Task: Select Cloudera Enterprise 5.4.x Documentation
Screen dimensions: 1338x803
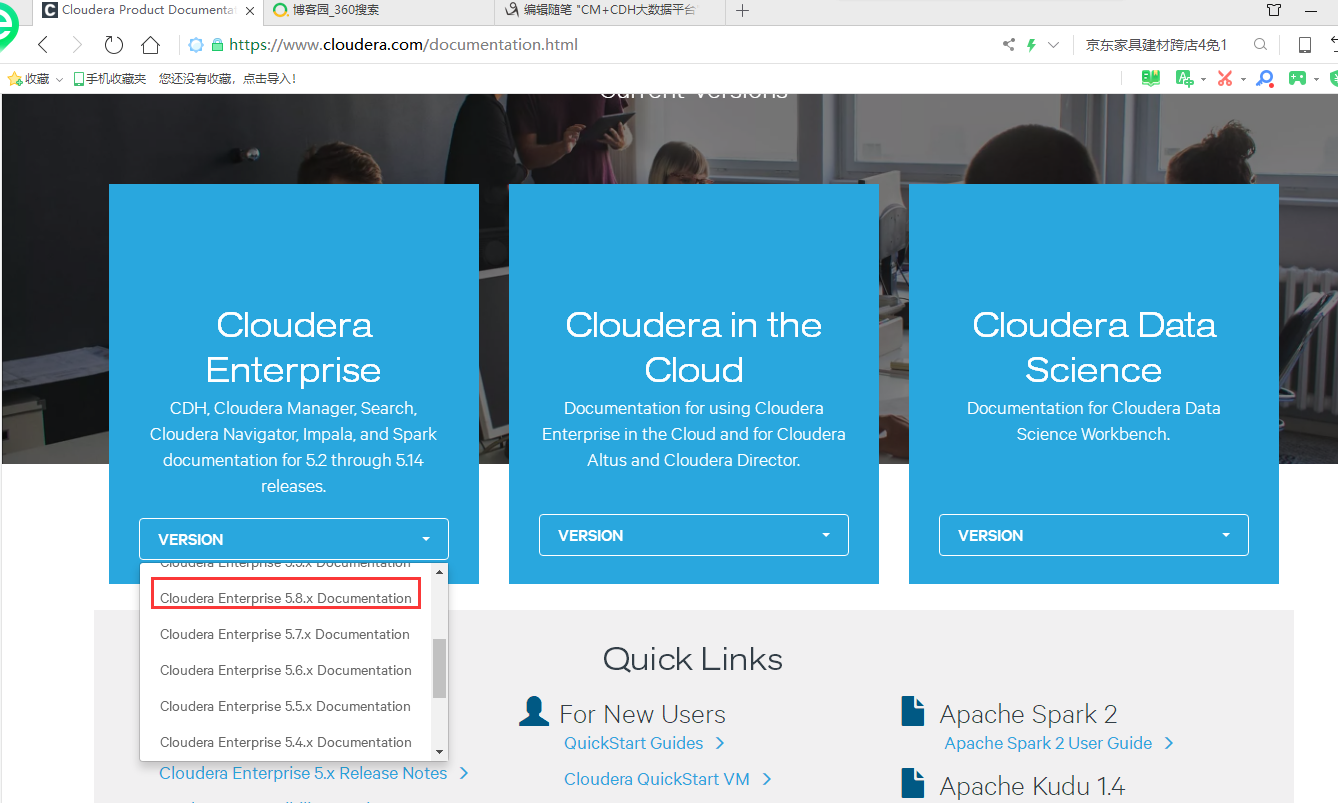Action: [286, 742]
